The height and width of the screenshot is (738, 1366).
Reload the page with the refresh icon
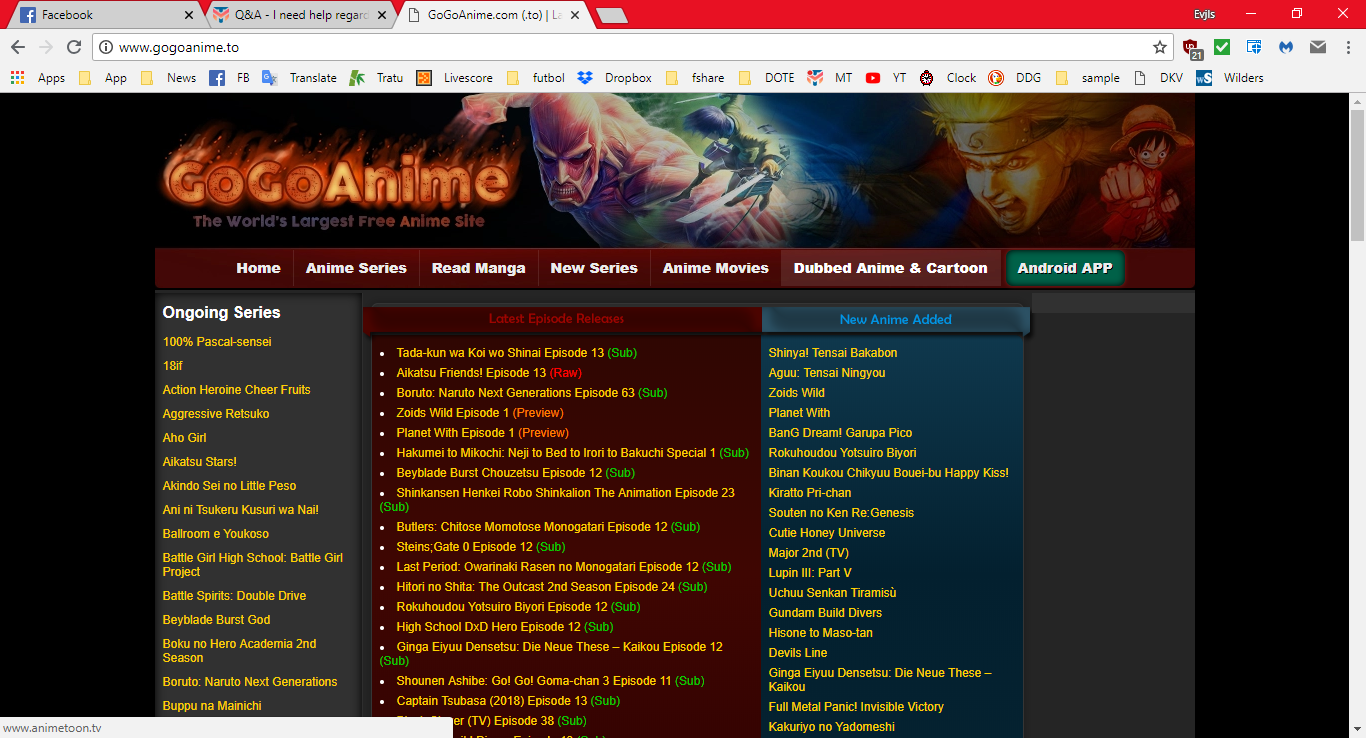[x=74, y=47]
